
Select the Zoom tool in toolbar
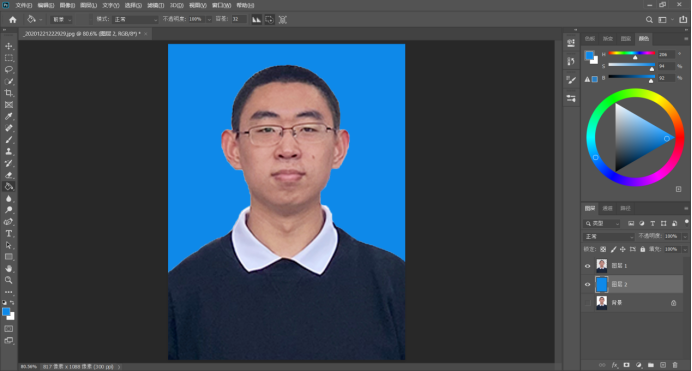click(x=8, y=280)
